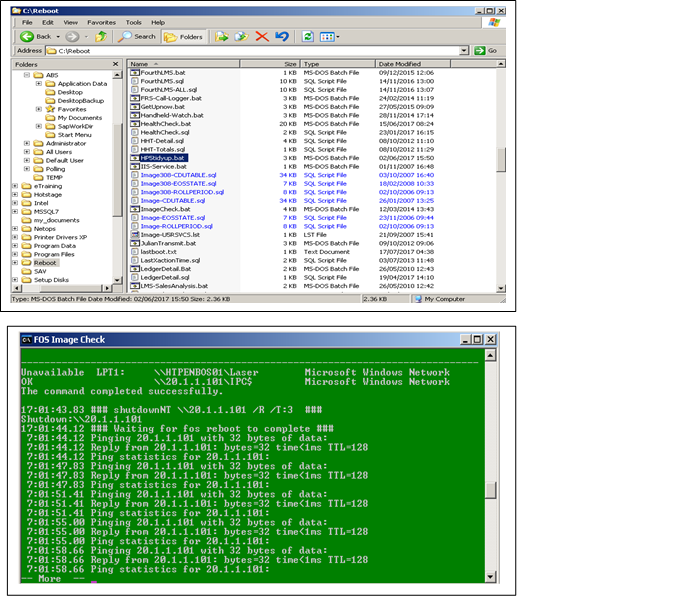Sort files by Date Modified column
The image size is (683, 599).
point(400,63)
